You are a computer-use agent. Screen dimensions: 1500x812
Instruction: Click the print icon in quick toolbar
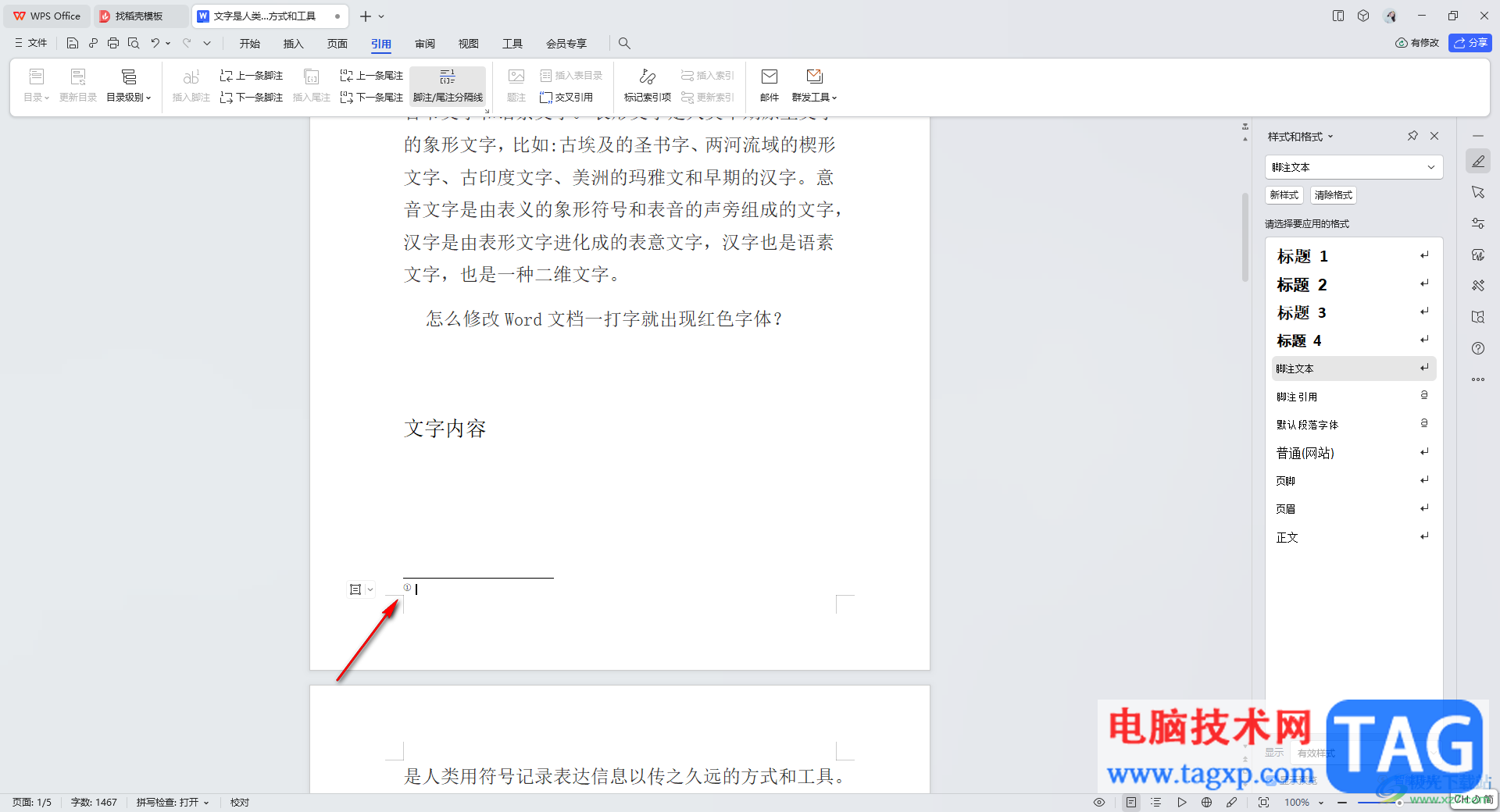[x=113, y=43]
